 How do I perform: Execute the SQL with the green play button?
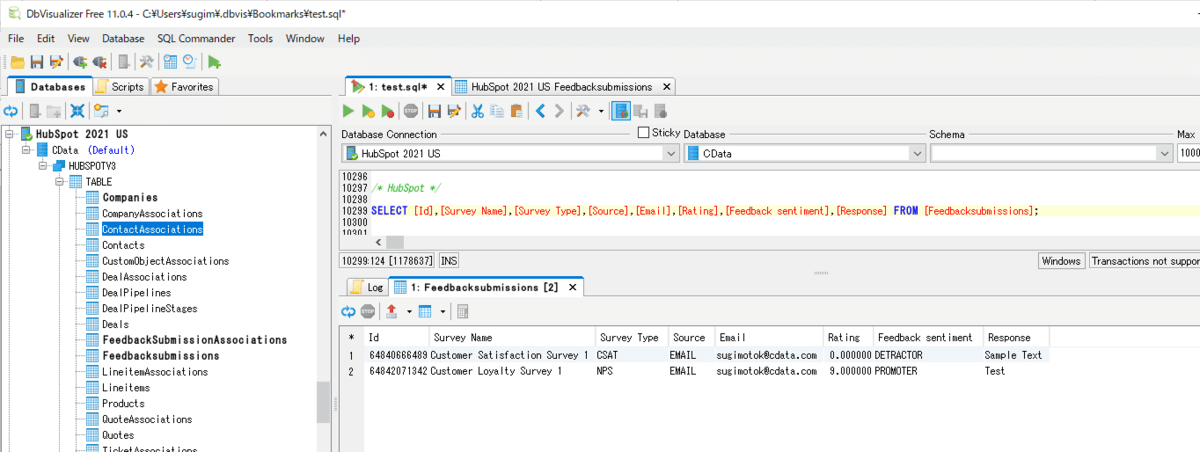[348, 111]
